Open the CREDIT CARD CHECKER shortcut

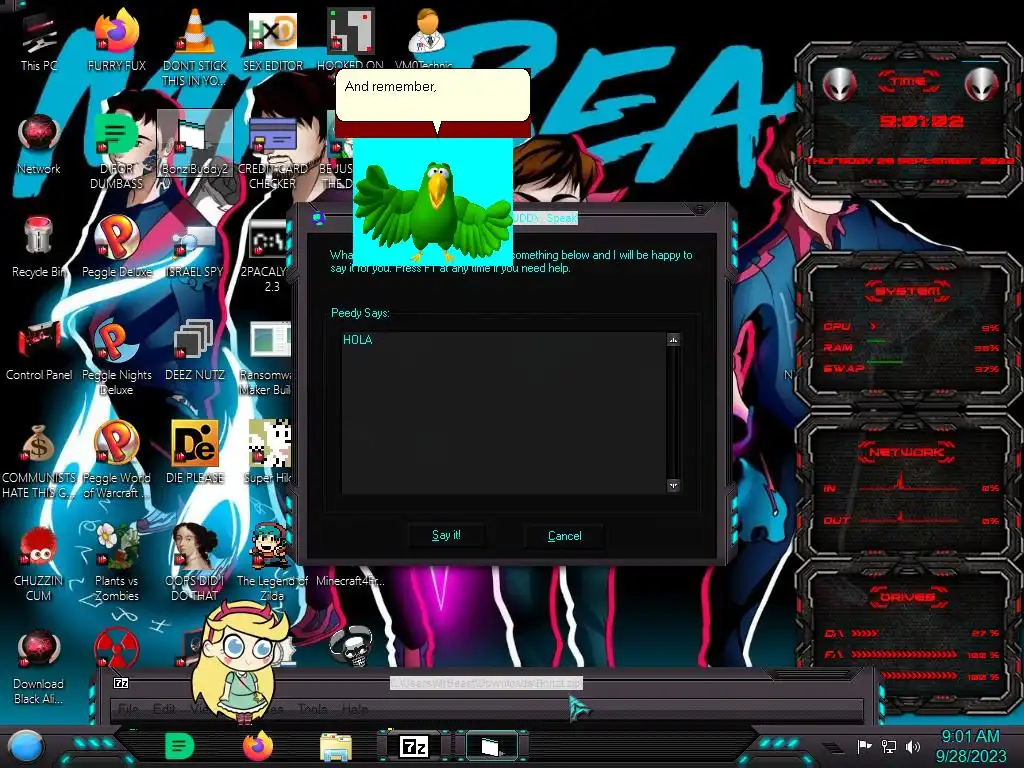(x=272, y=153)
